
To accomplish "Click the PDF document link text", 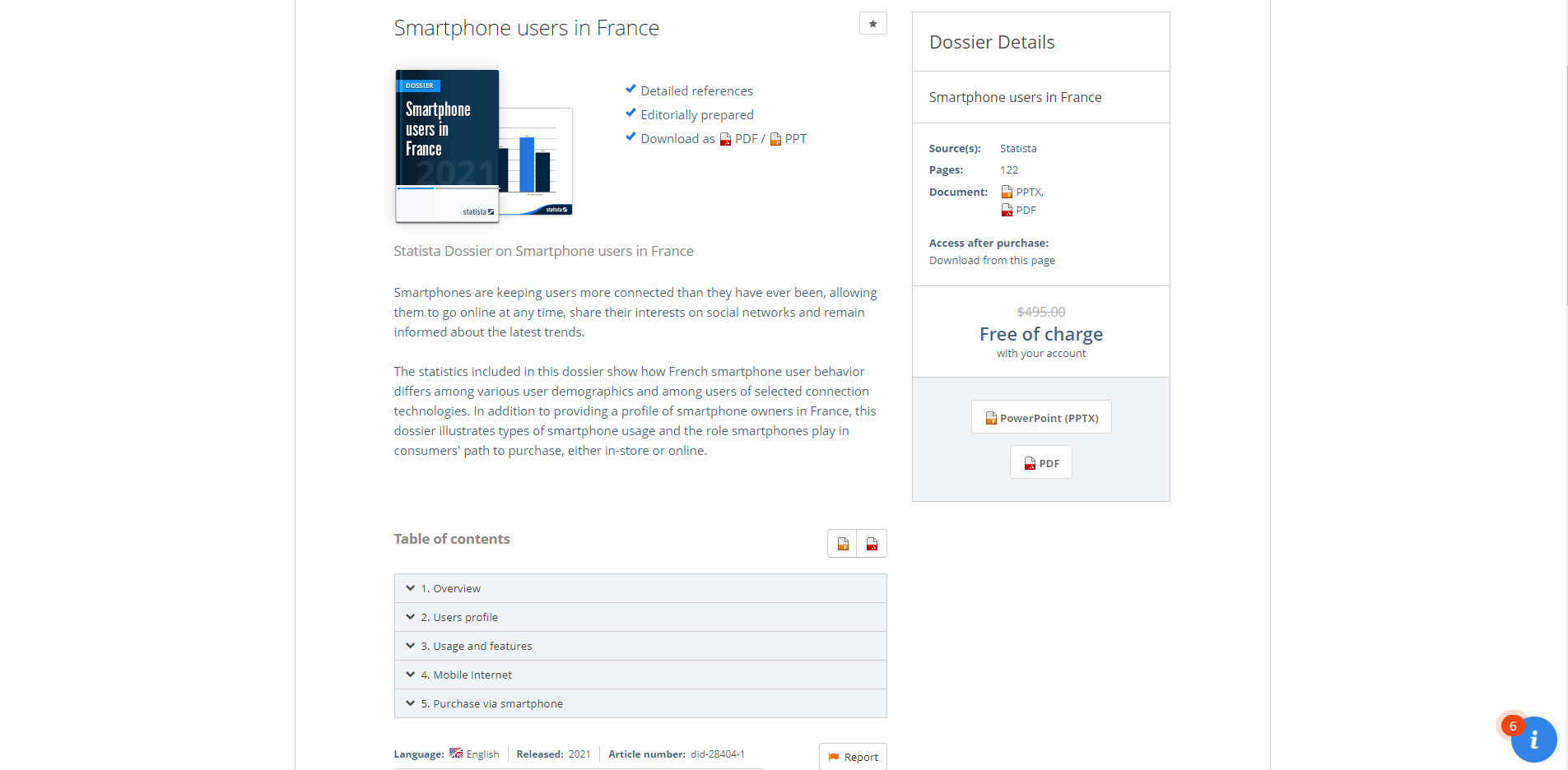I will (x=1026, y=211).
